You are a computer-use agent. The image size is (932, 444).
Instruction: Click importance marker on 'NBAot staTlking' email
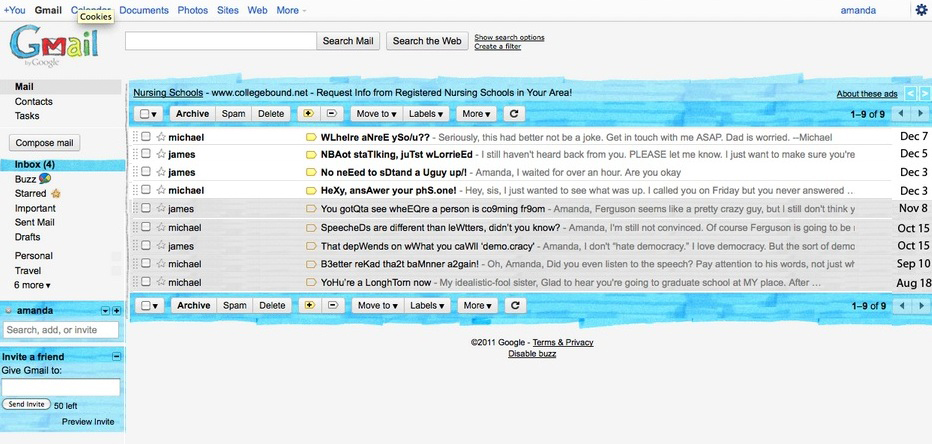[x=310, y=155]
